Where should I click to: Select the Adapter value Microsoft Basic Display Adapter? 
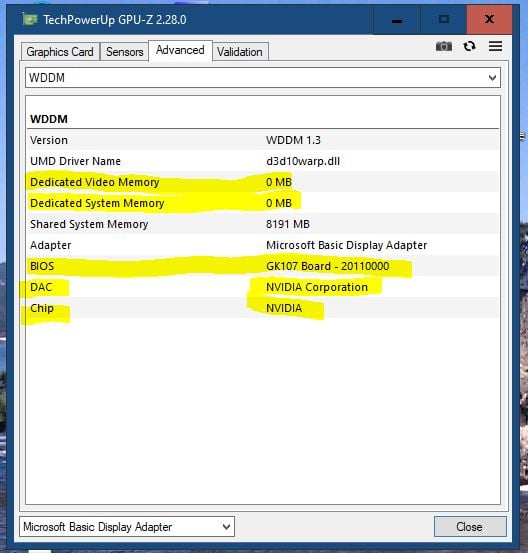point(346,245)
